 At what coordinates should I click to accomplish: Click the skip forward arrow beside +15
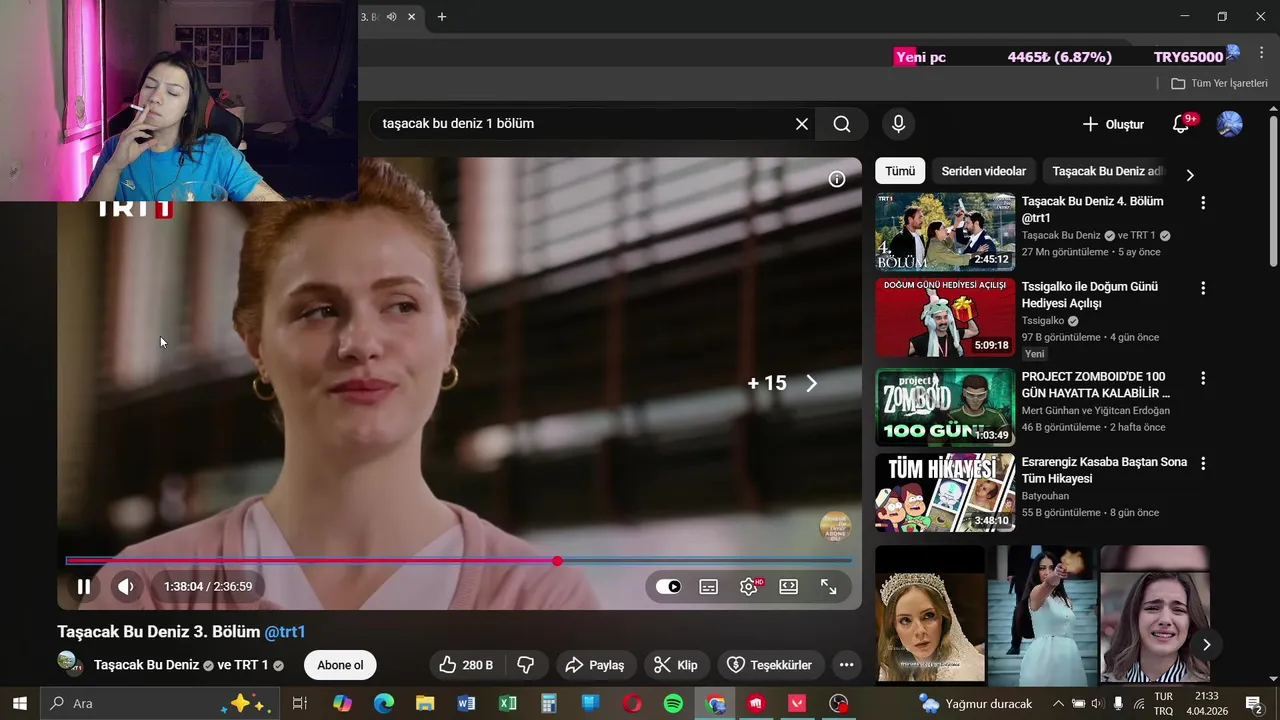(811, 383)
